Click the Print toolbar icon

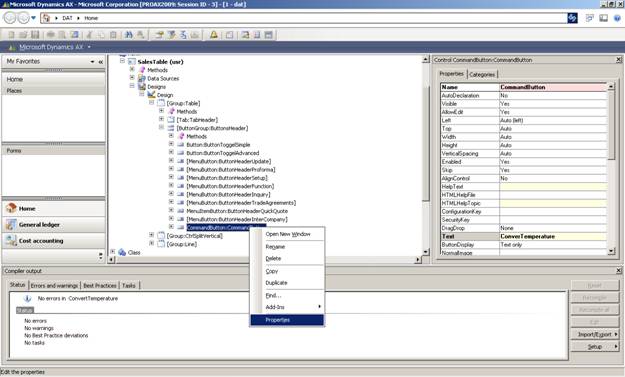coord(51,35)
